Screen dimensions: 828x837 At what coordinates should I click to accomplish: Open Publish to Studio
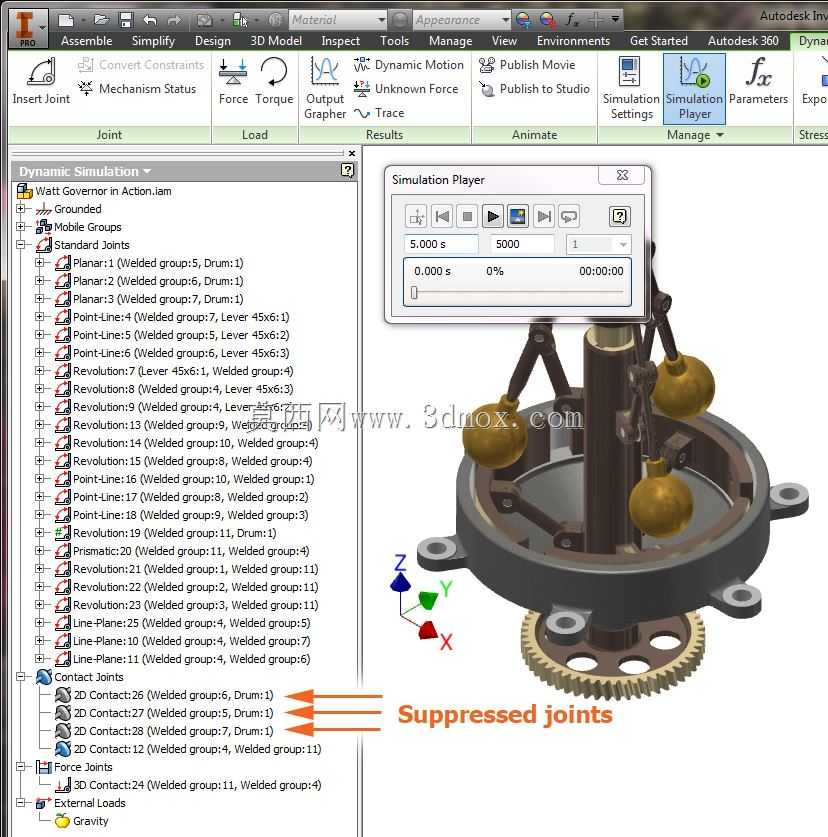(x=534, y=89)
